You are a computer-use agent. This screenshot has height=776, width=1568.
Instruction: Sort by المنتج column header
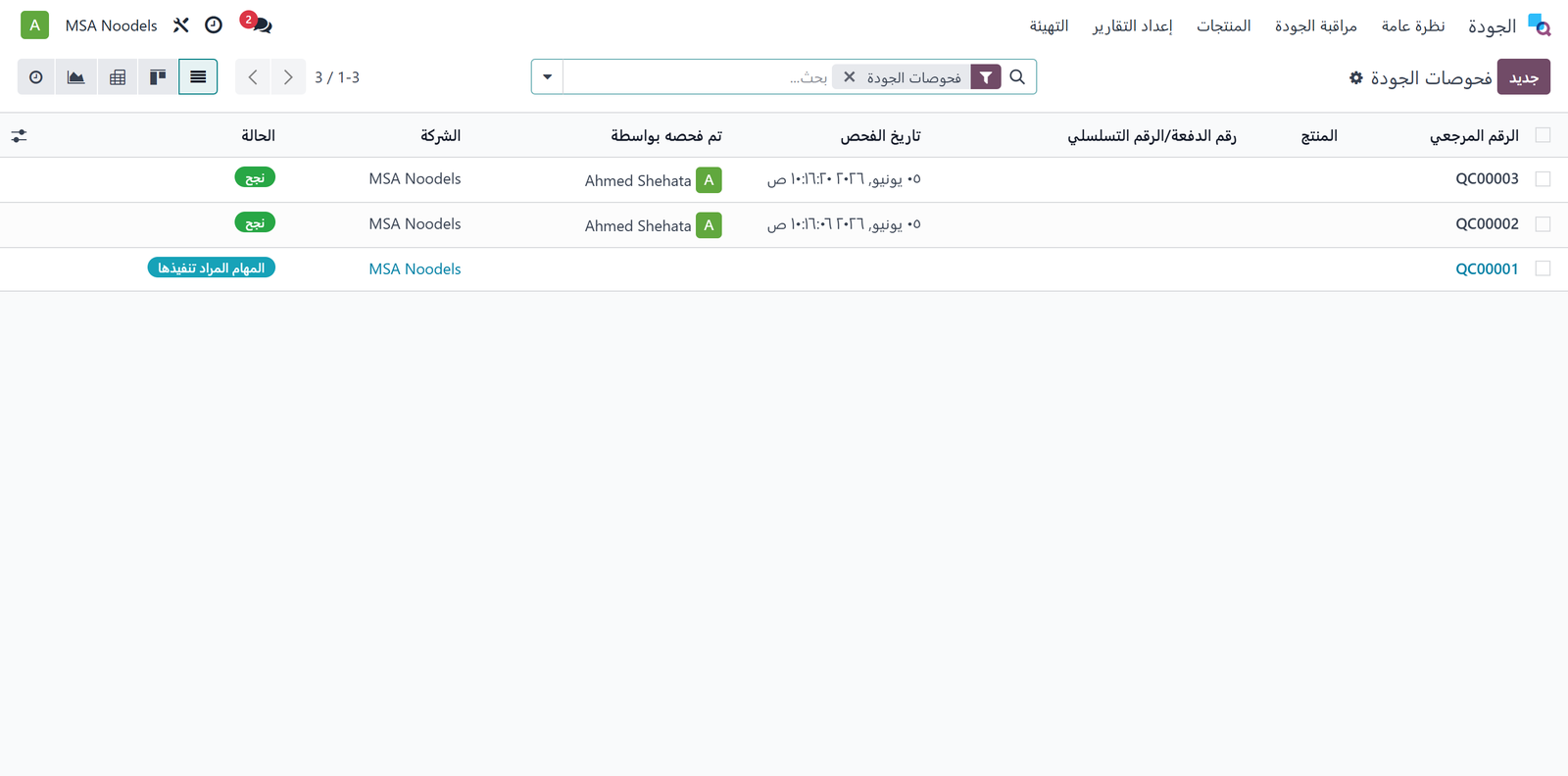pyautogui.click(x=1319, y=135)
